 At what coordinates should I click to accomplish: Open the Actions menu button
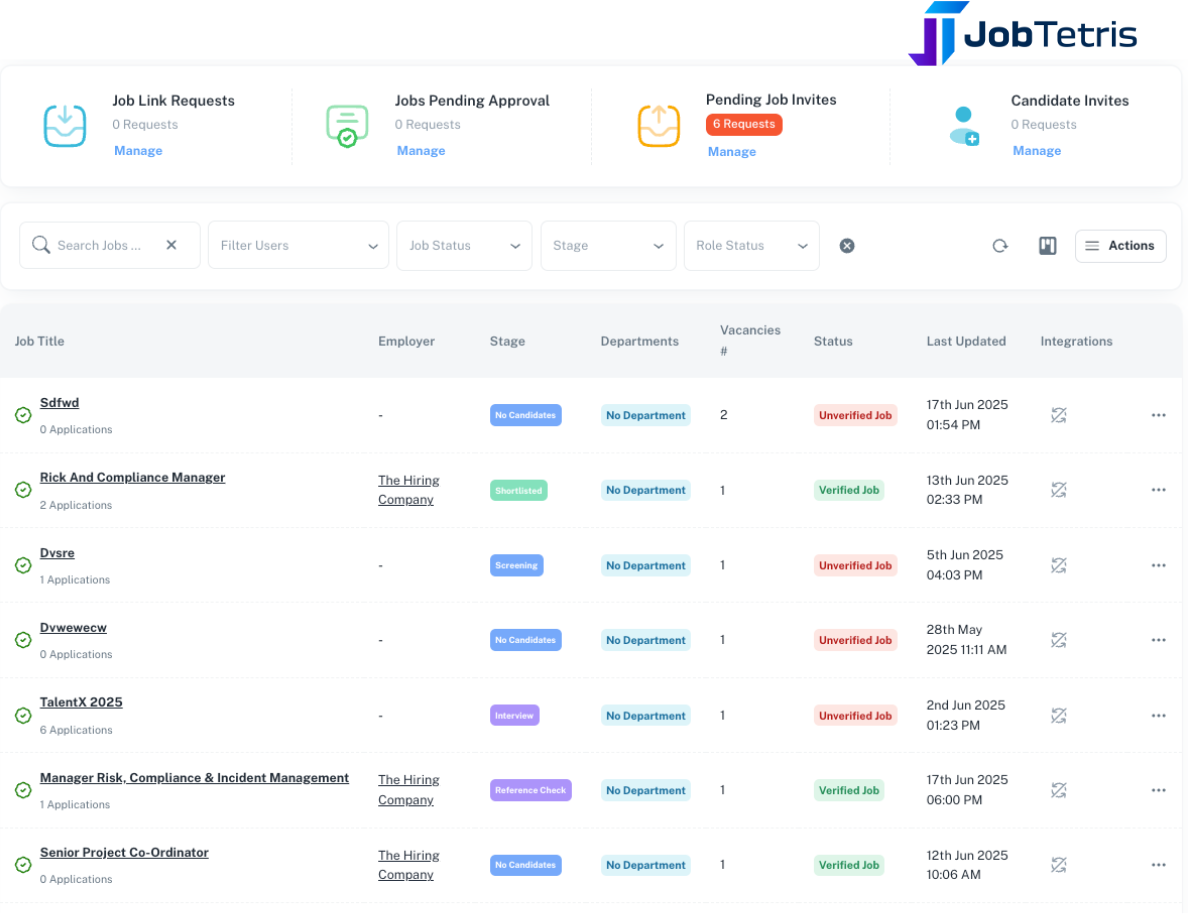tap(1120, 245)
